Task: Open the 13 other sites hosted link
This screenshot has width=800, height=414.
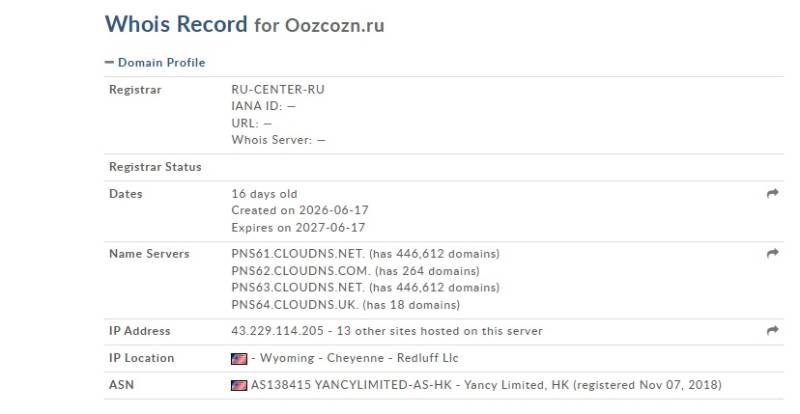Action: tap(439, 331)
